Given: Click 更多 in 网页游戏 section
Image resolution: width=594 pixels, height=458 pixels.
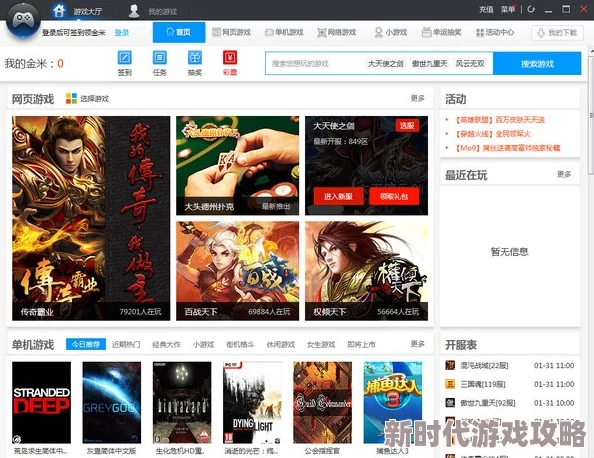Looking at the screenshot, I should pyautogui.click(x=417, y=98).
